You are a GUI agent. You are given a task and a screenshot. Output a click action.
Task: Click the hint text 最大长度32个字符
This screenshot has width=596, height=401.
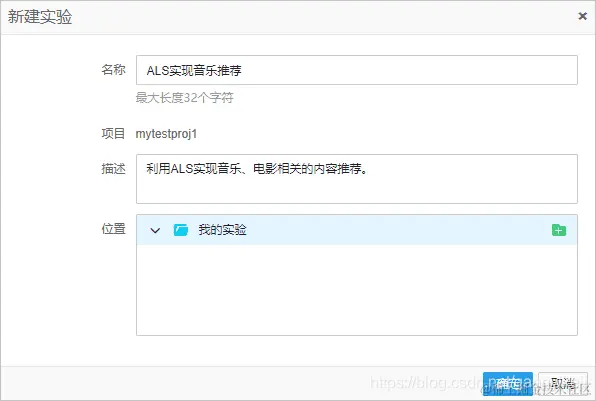[184, 98]
